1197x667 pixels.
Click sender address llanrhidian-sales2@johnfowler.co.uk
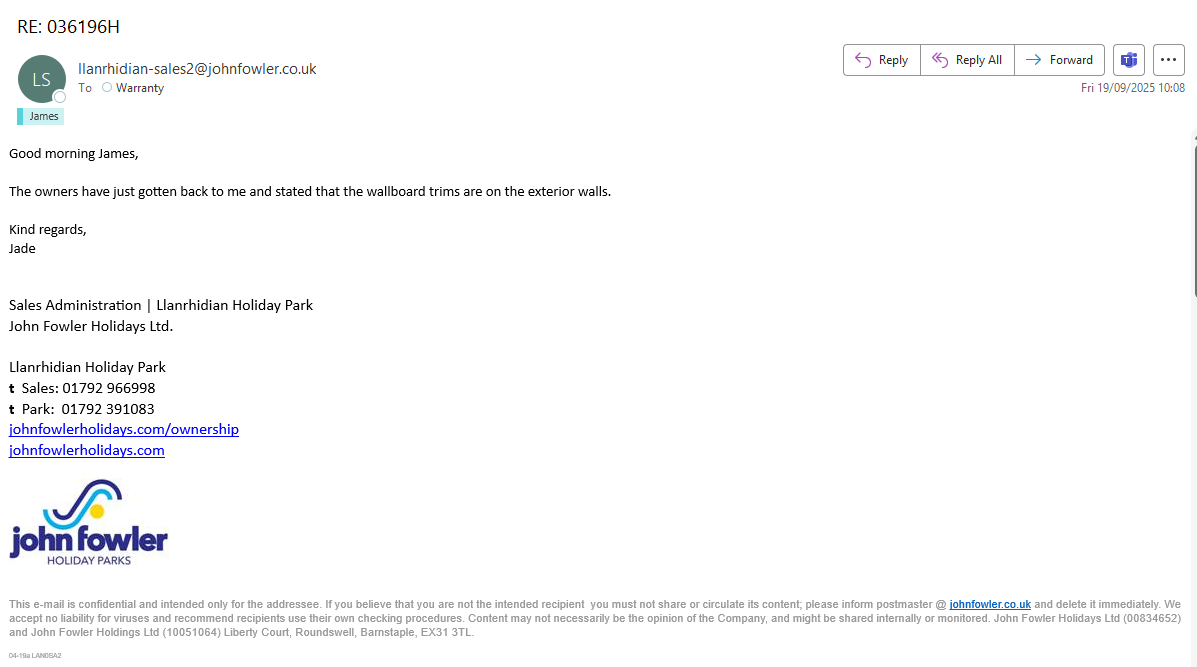click(197, 69)
